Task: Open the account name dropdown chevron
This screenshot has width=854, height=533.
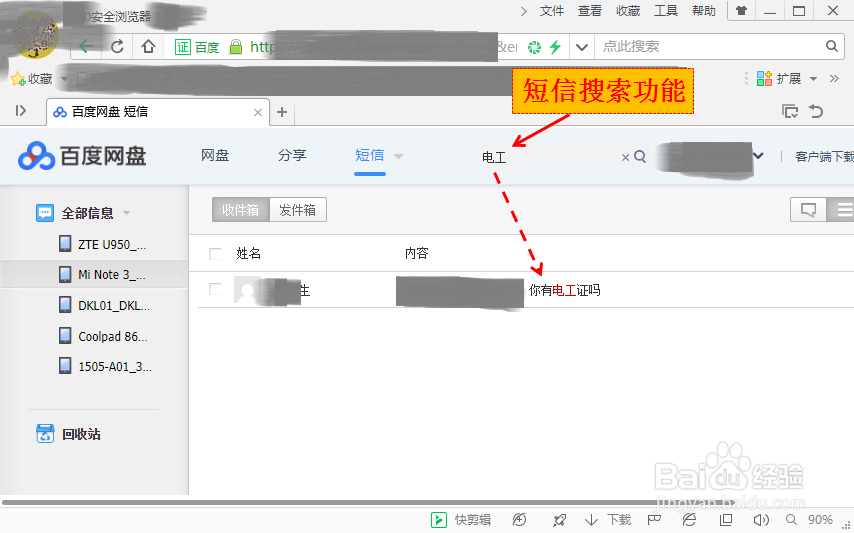Action: tap(758, 156)
